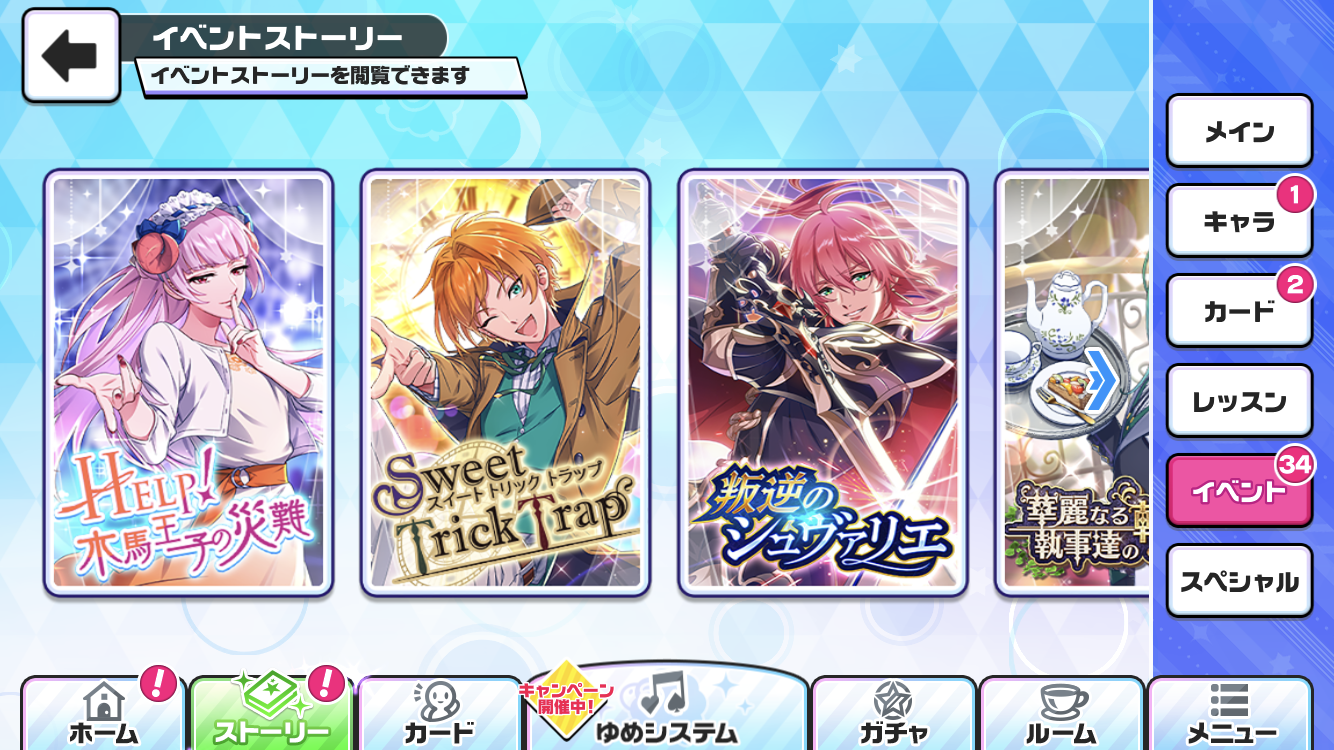Select the カード tab in side panel

coord(1239,311)
